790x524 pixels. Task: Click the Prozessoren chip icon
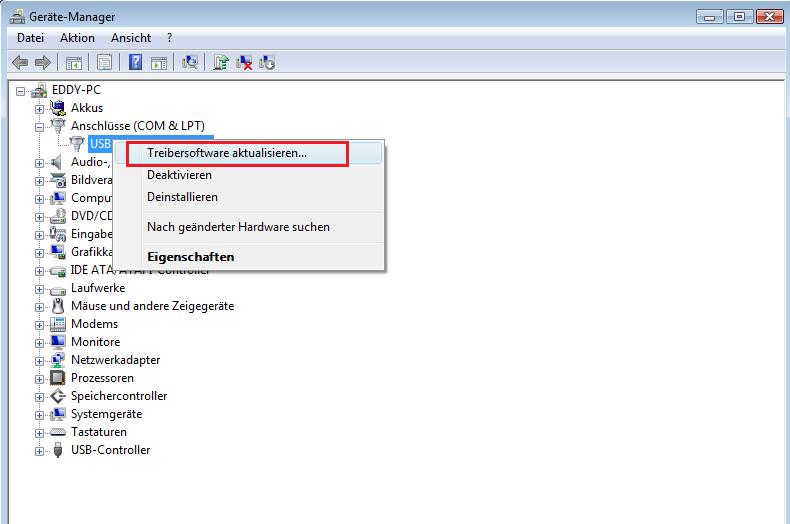coord(58,378)
